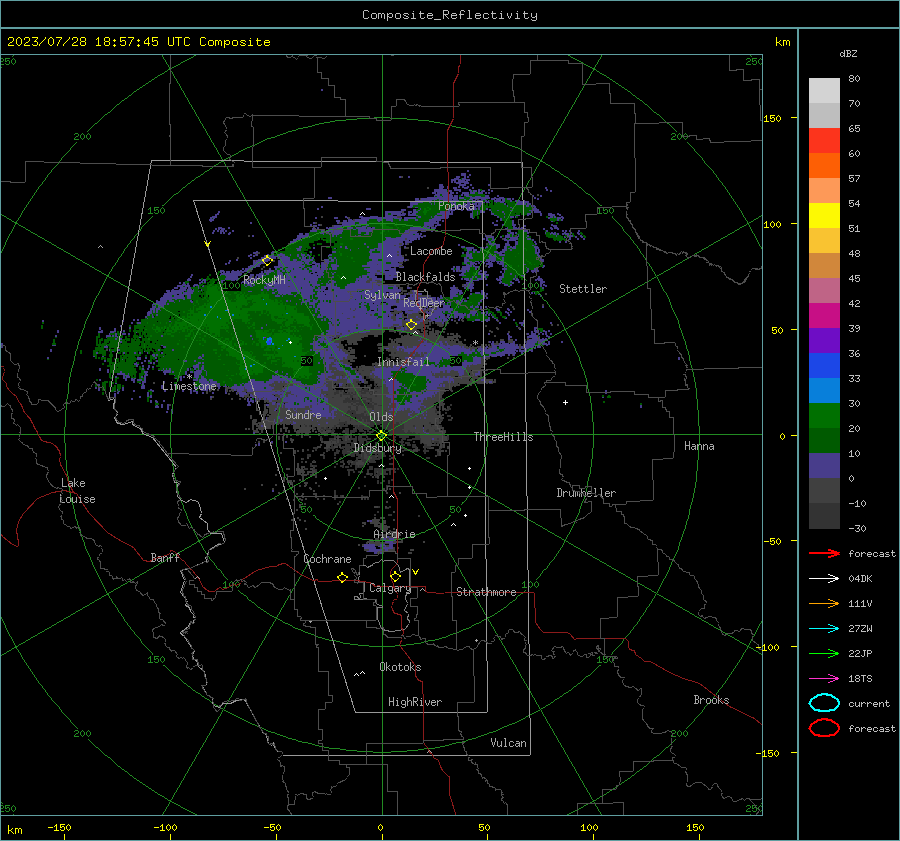Click the RockyMH label
Viewport: 900px width, 841px height.
(x=264, y=280)
